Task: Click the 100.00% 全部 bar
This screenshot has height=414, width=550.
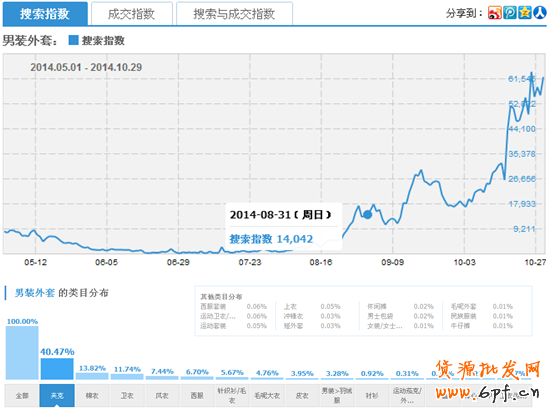Action: [x=22, y=353]
